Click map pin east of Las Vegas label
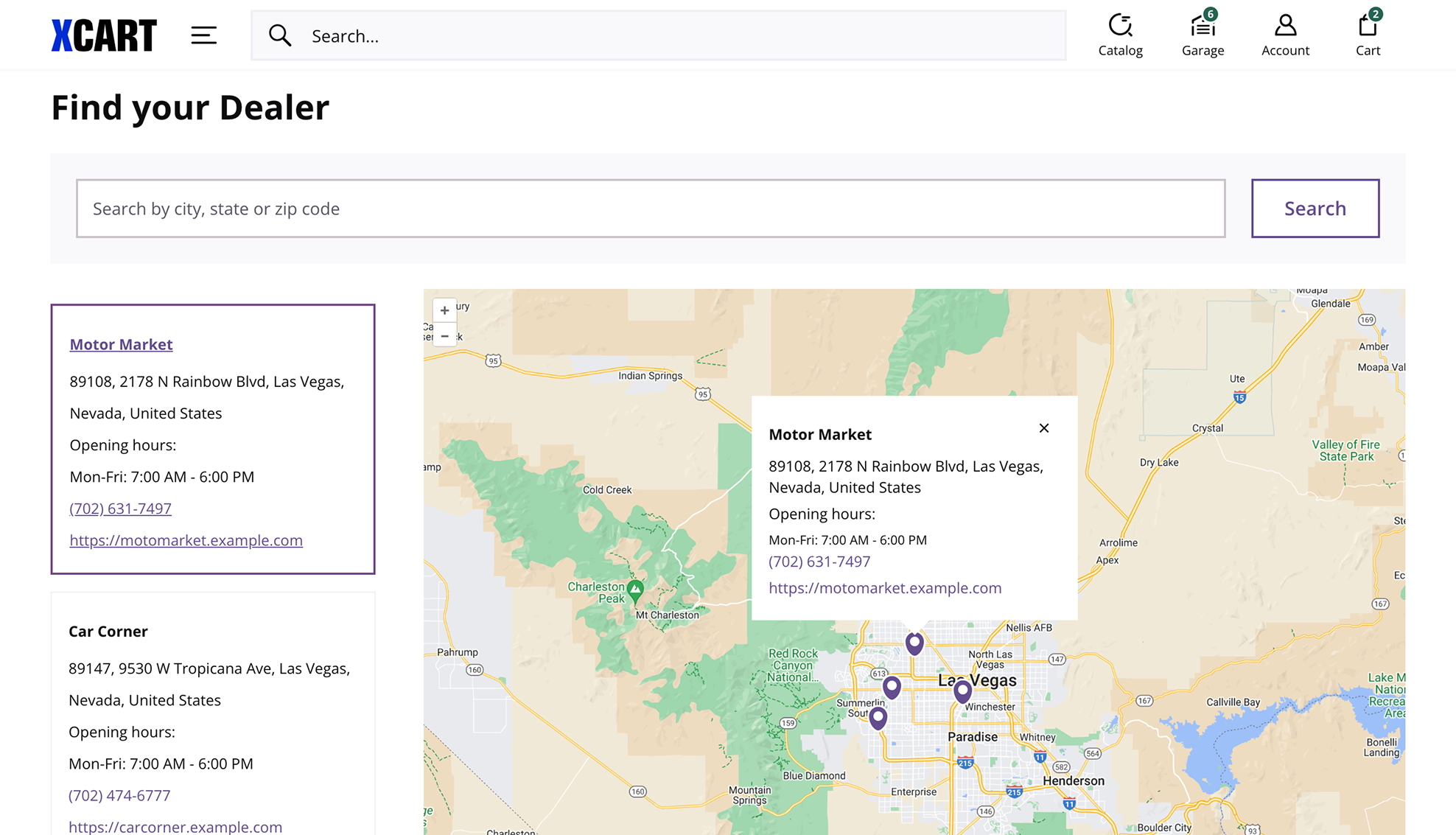 [x=962, y=691]
